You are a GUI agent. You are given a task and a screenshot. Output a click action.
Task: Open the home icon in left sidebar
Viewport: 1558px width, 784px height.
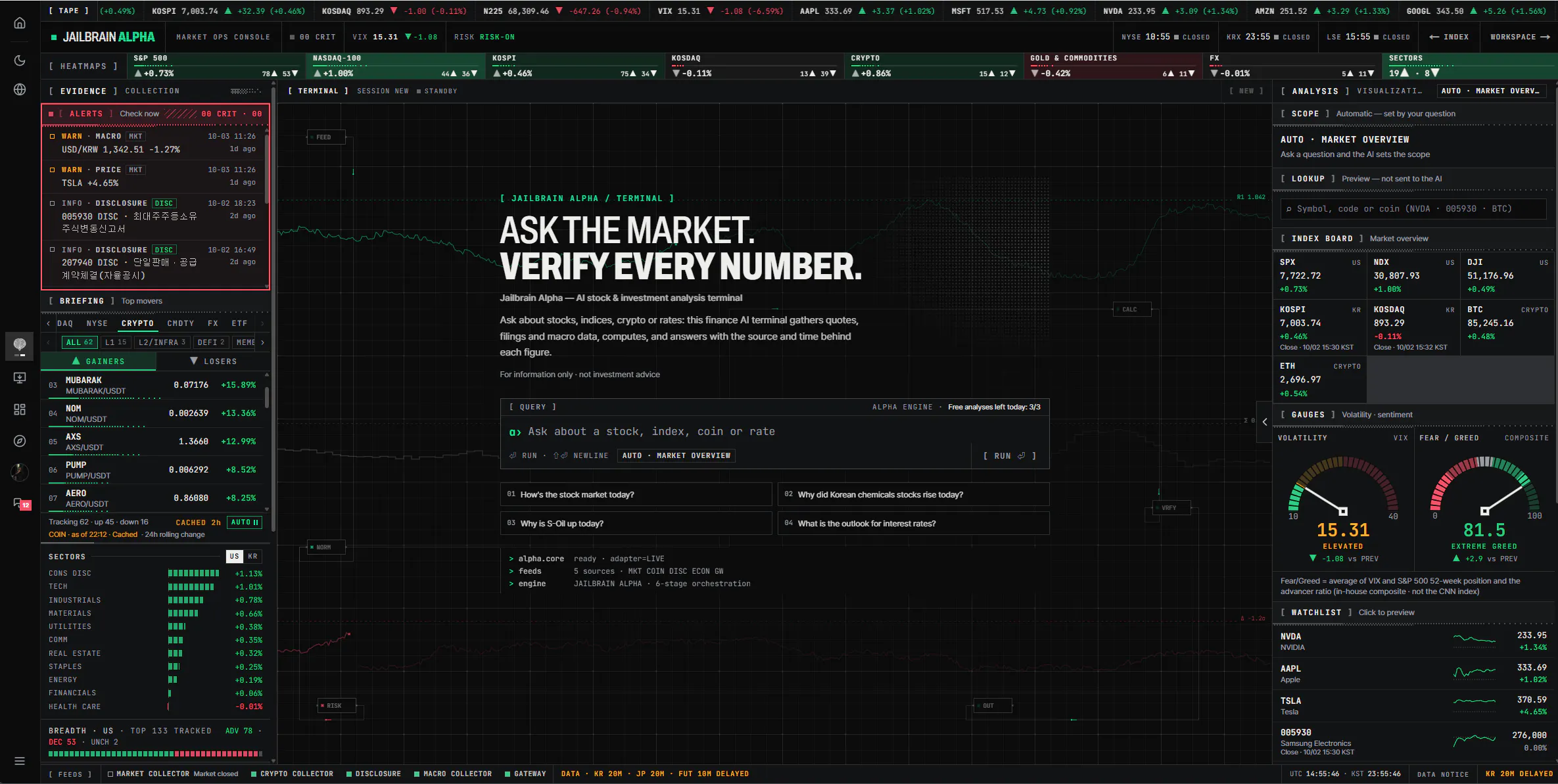coord(20,23)
